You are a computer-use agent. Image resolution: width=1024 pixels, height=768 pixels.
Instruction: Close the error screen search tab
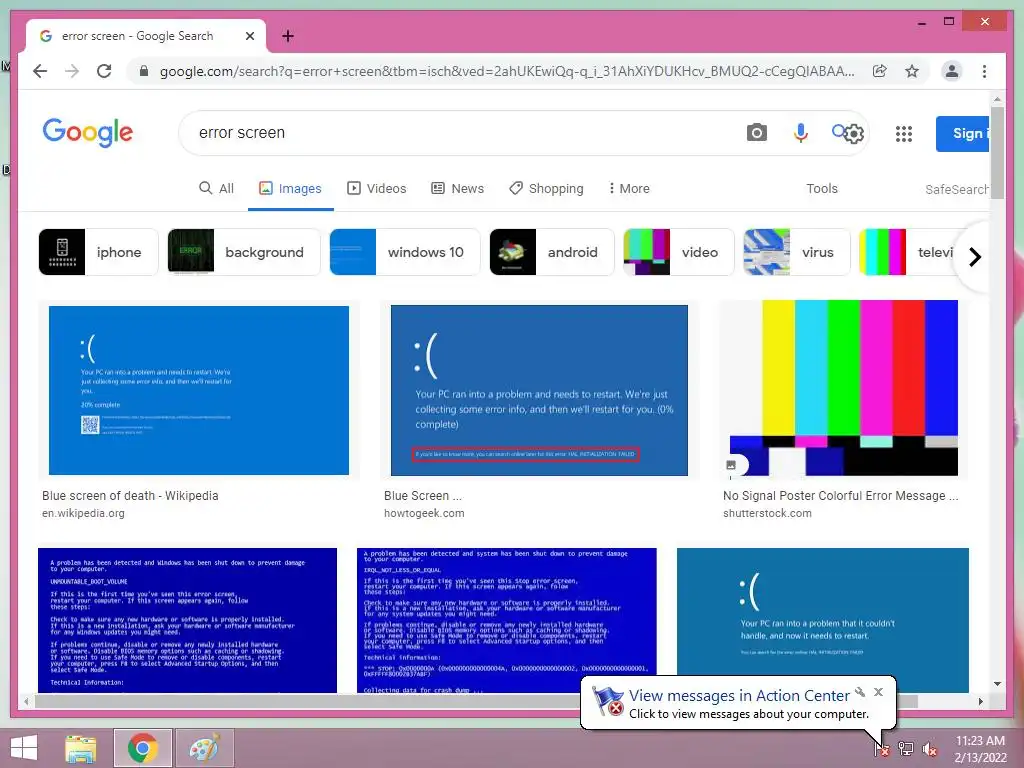point(249,36)
